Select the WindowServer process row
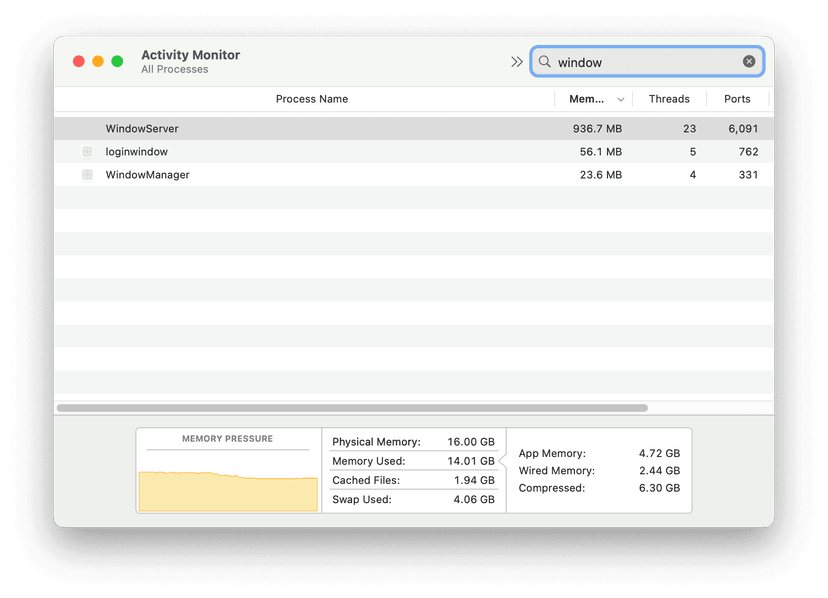The height and width of the screenshot is (598, 828). [x=300, y=128]
